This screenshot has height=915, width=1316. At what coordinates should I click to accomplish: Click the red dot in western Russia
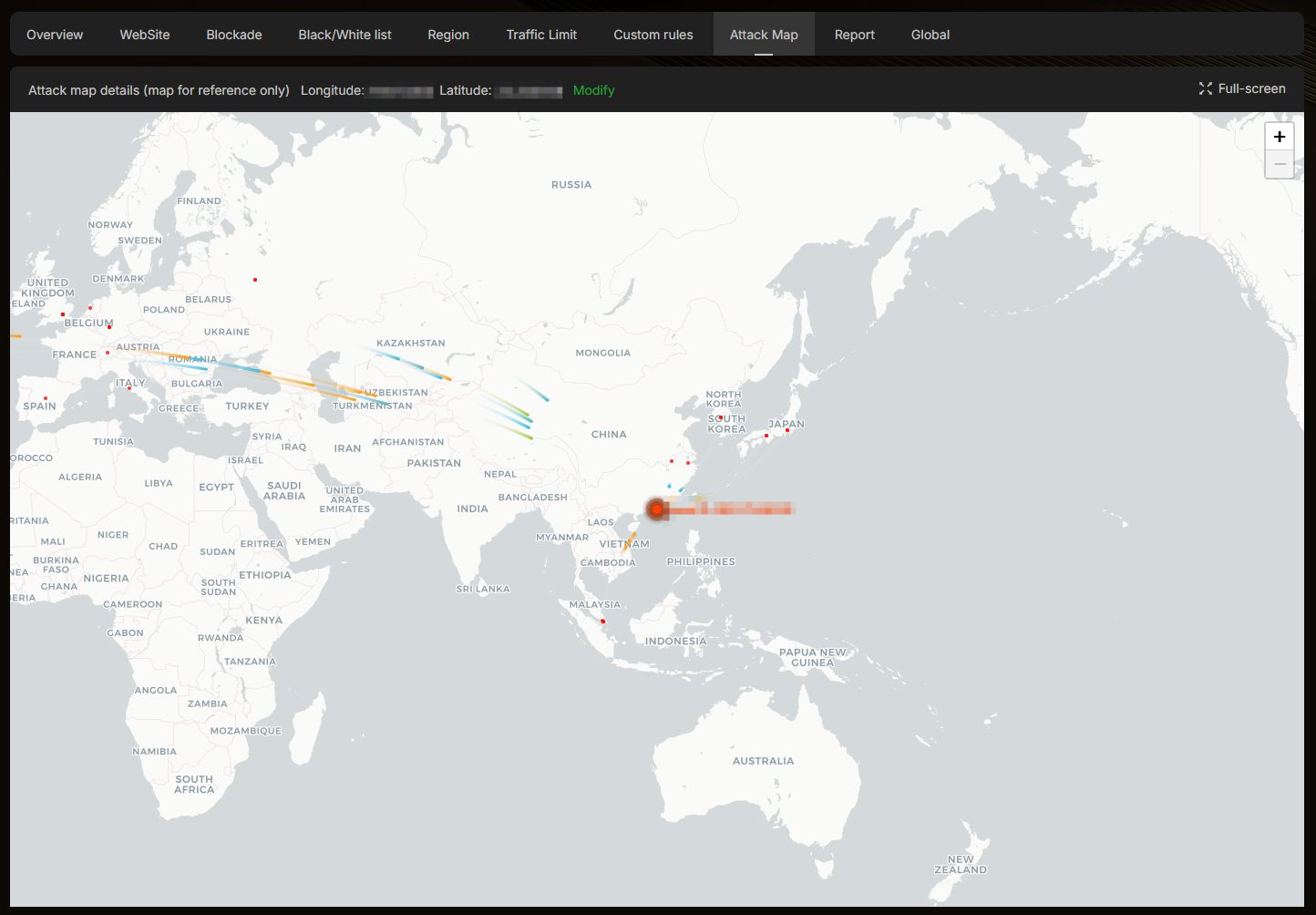(x=255, y=280)
